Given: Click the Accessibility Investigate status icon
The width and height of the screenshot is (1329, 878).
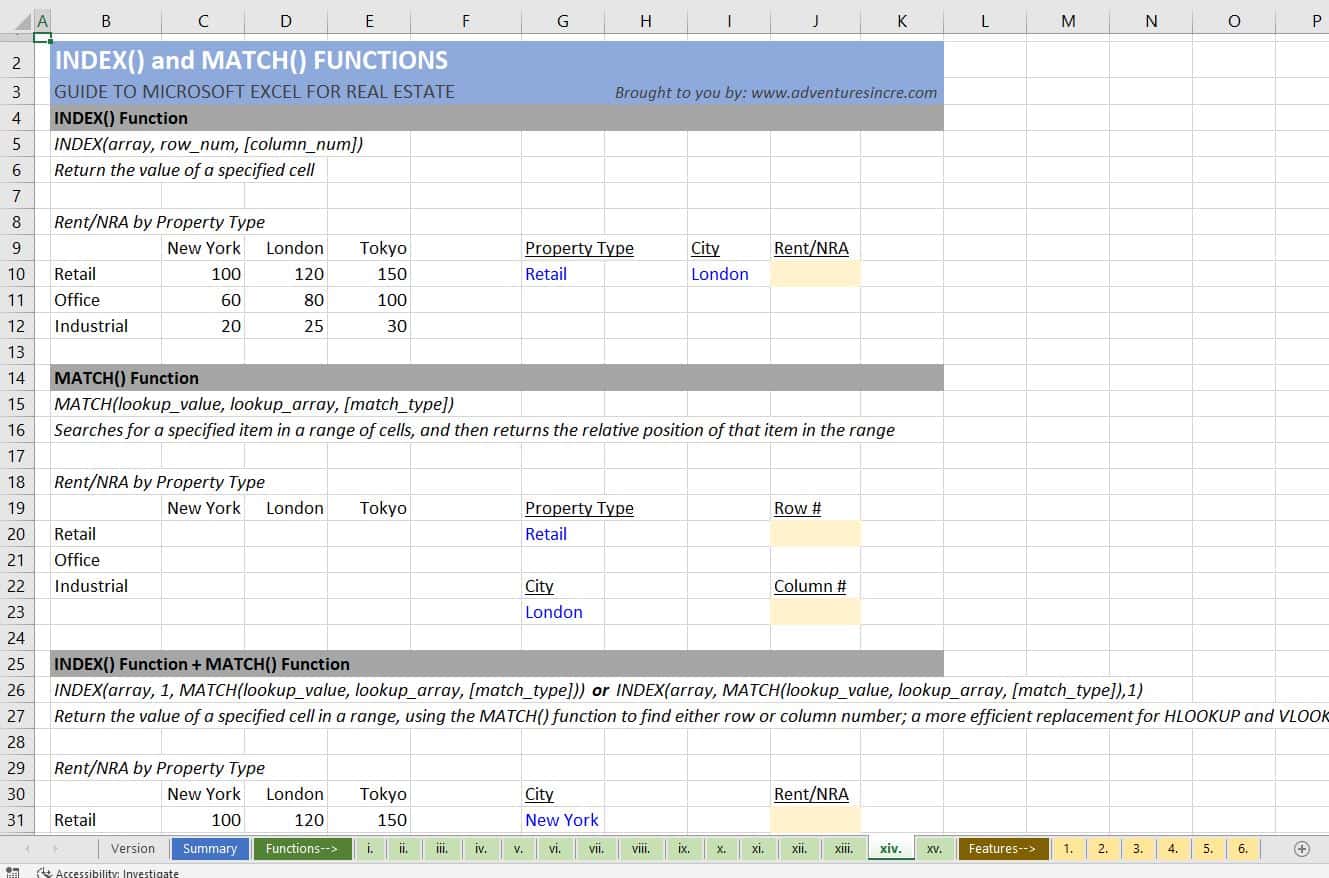Looking at the screenshot, I should tap(43, 872).
